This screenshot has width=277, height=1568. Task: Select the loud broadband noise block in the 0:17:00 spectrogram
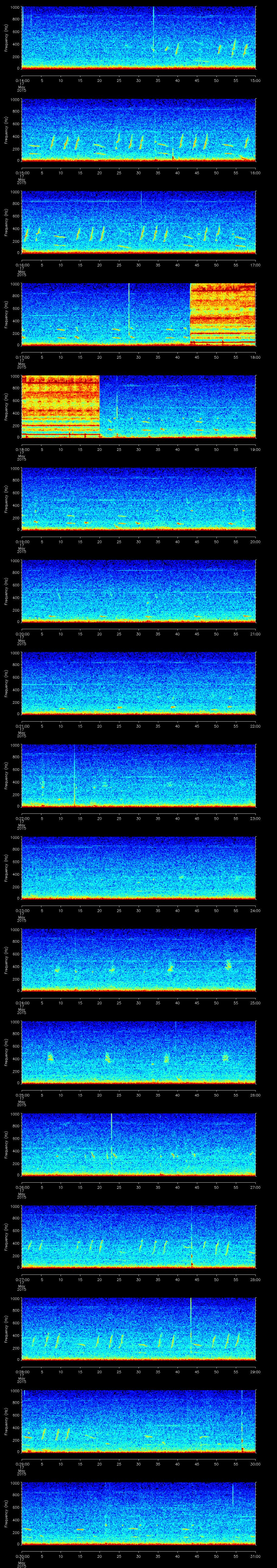(x=223, y=314)
